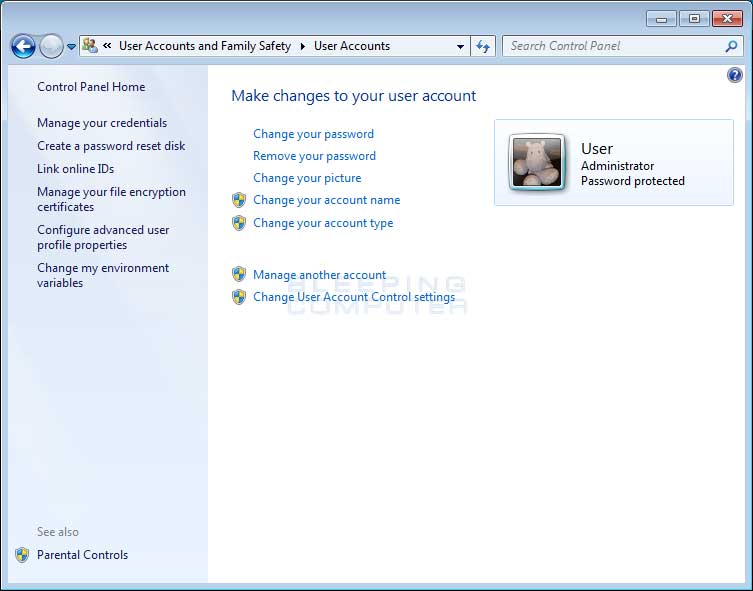
Task: Open the recent pages dropdown arrow
Action: point(71,47)
